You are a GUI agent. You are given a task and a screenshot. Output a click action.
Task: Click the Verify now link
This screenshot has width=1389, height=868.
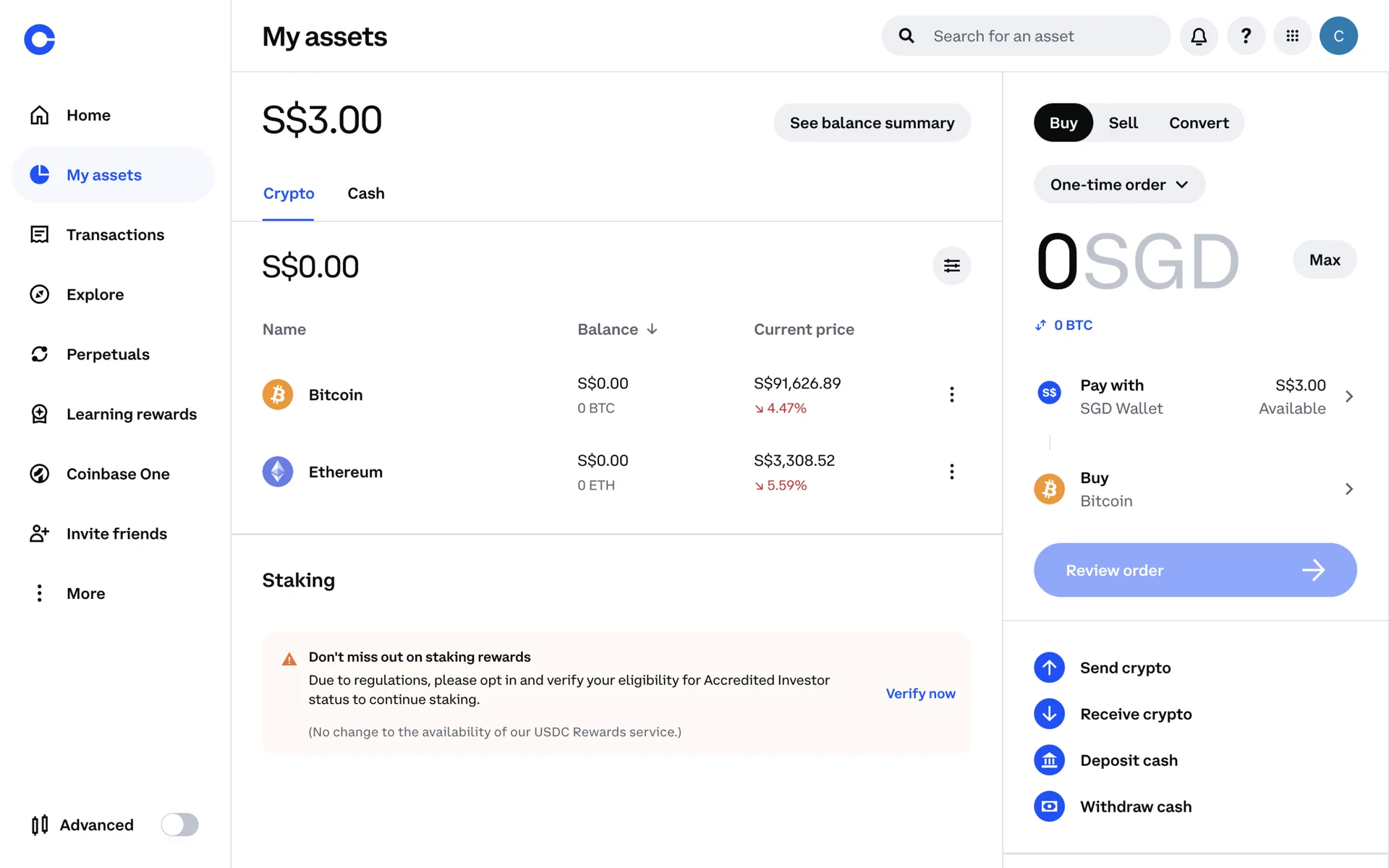920,694
